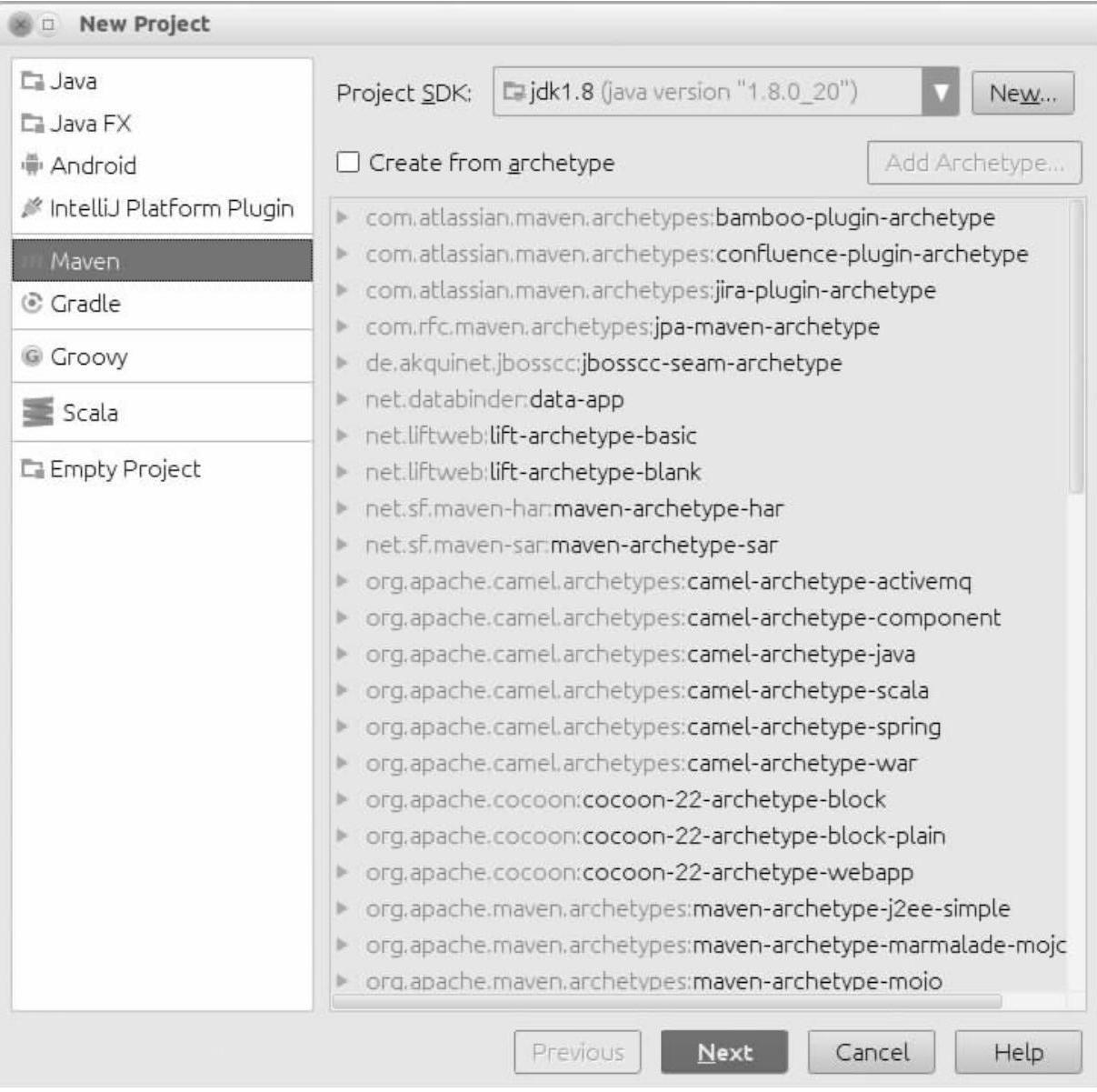The height and width of the screenshot is (1092, 1097).
Task: Expand the camel-archetype-spring tree node
Action: coord(343,726)
